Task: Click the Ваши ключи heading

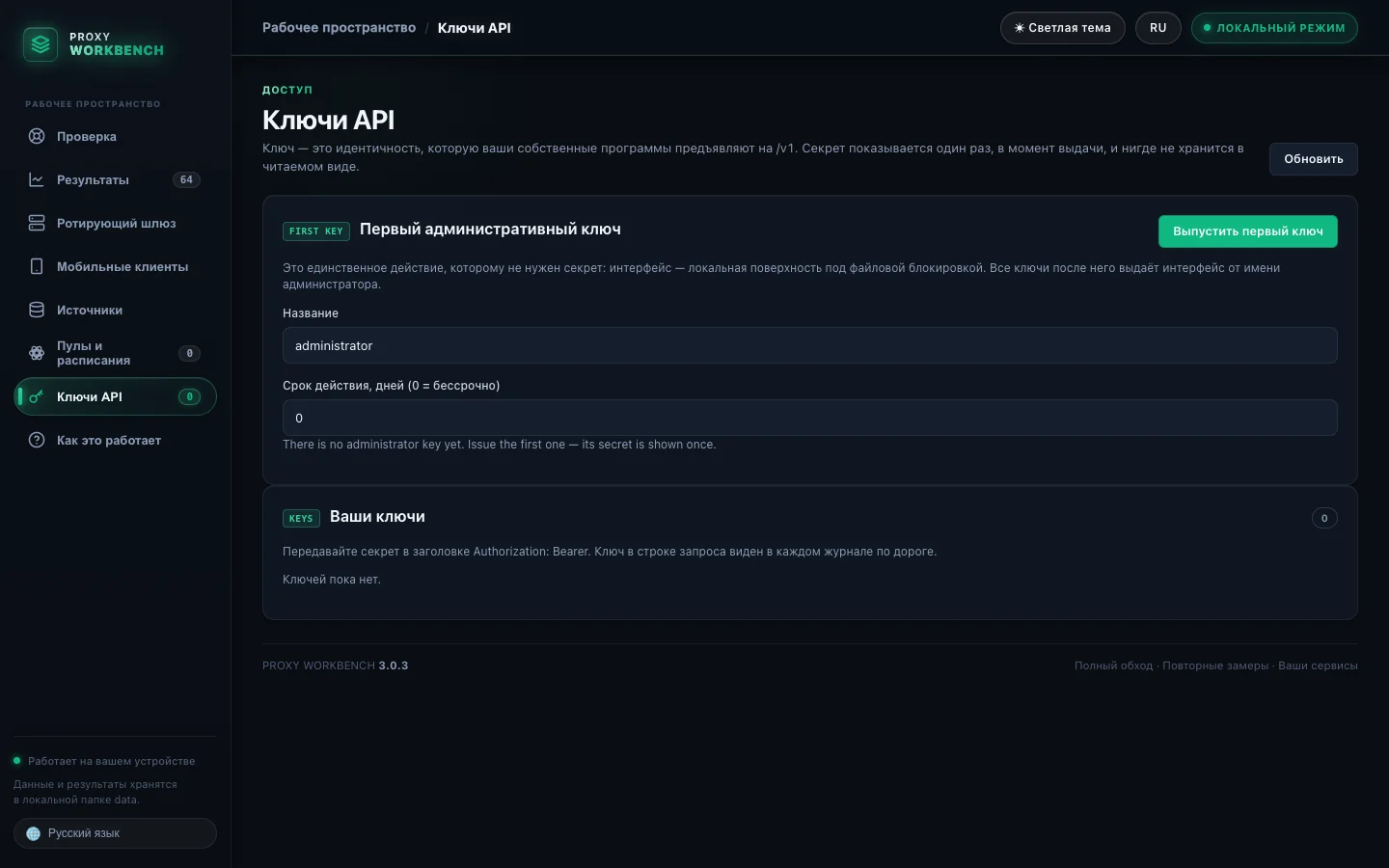Action: click(x=377, y=517)
